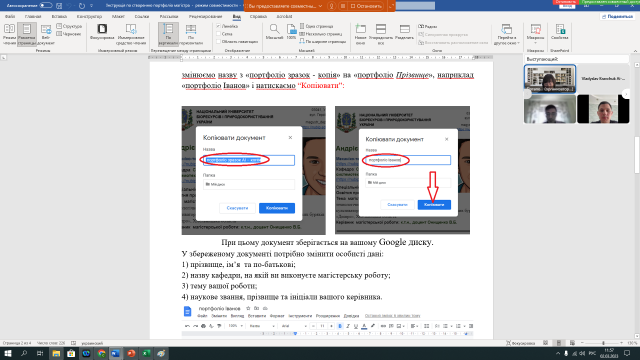This screenshot has height=360, width=640.
Task: Choose Vertical page movement (По вертикали)
Action: pyautogui.click(x=168, y=34)
